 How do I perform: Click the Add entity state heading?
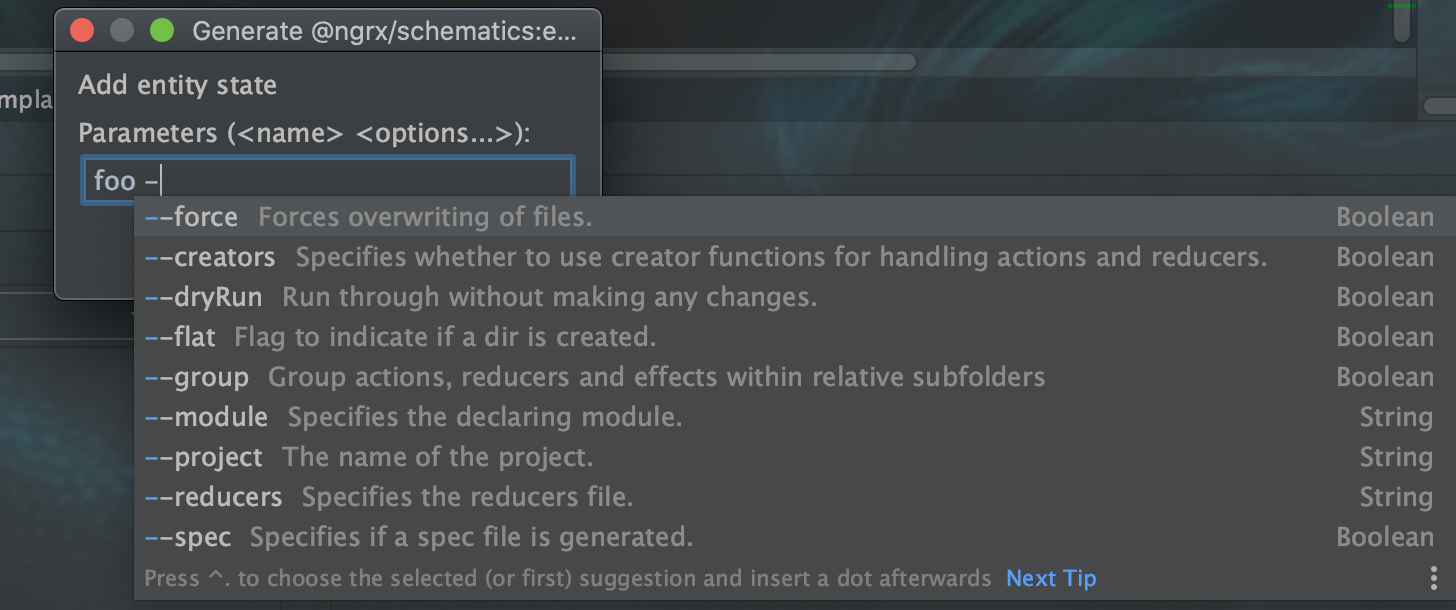click(177, 85)
